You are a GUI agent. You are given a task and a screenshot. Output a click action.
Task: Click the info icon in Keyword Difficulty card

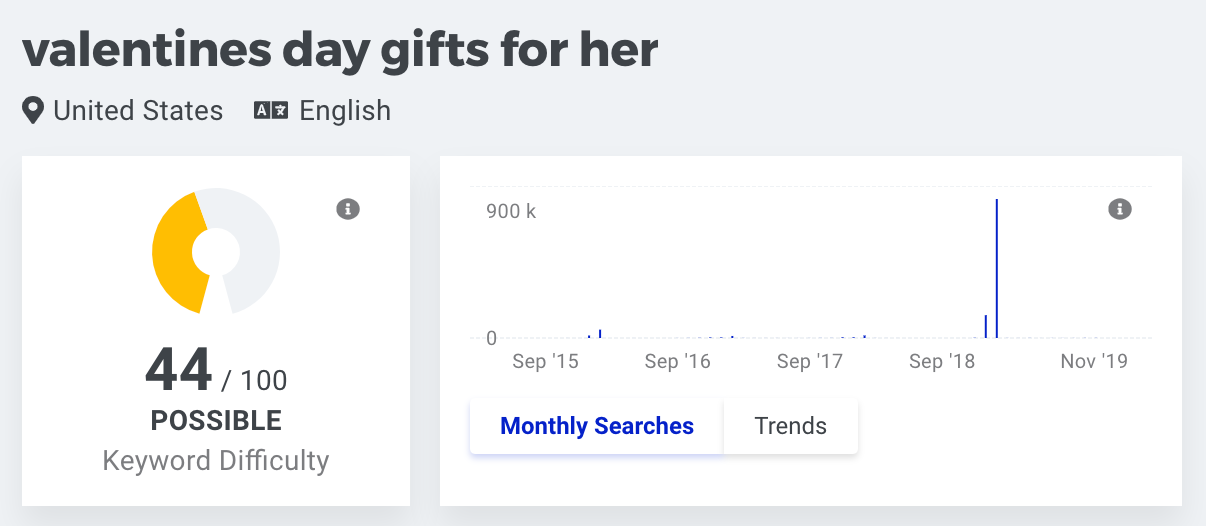(x=348, y=209)
